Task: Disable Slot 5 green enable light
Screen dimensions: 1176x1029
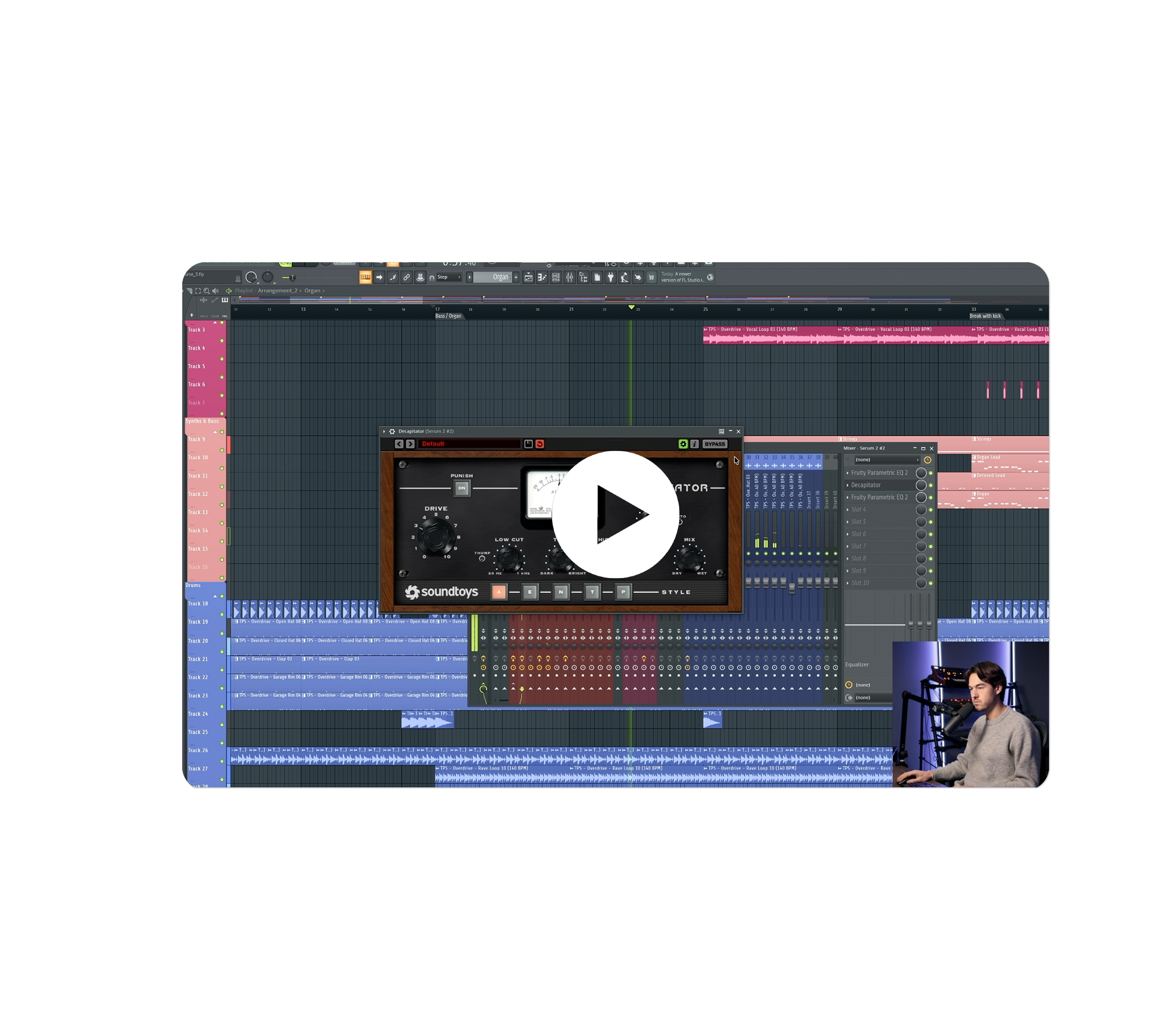Action: 931,522
